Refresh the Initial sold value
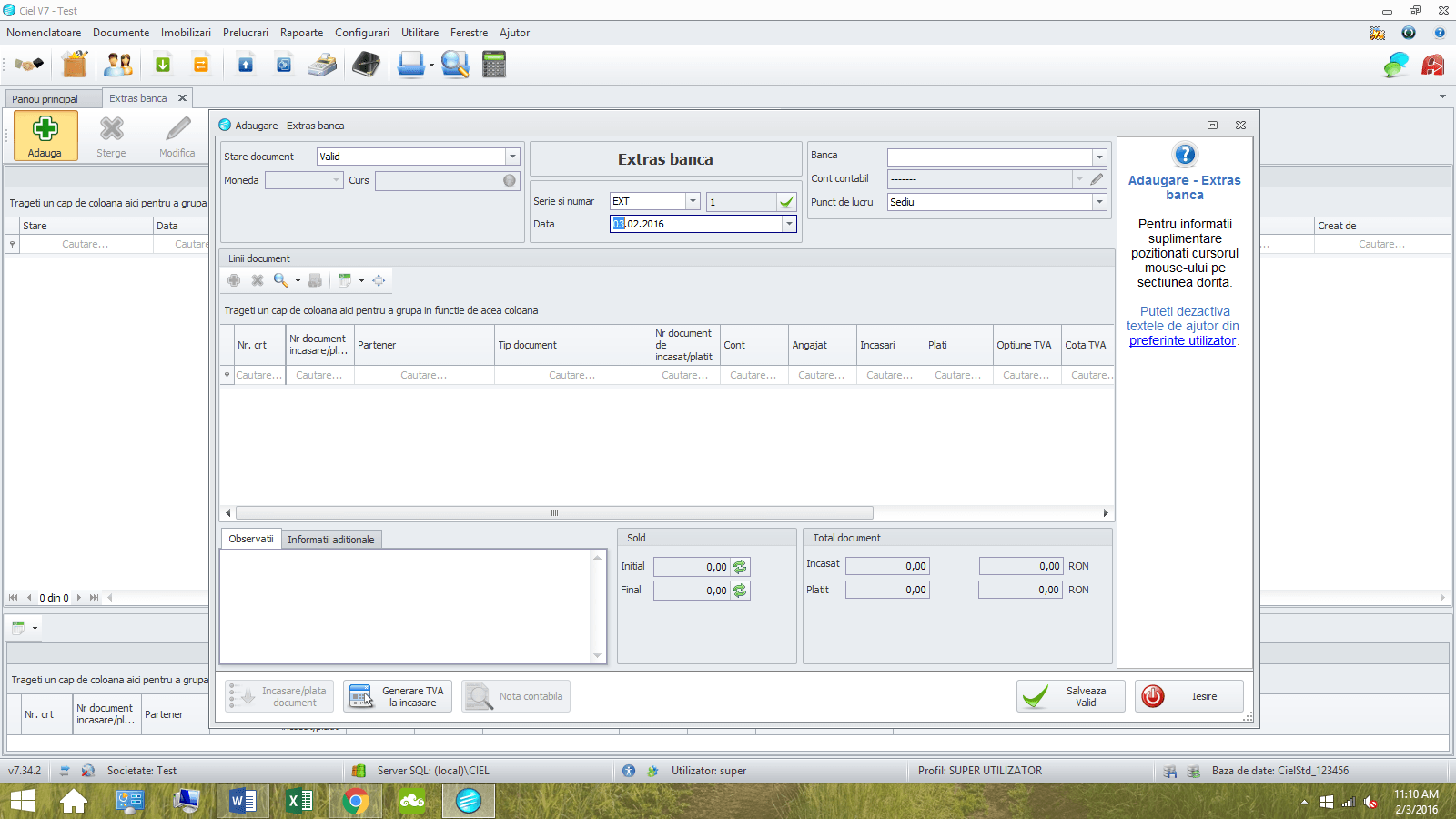 coord(740,567)
